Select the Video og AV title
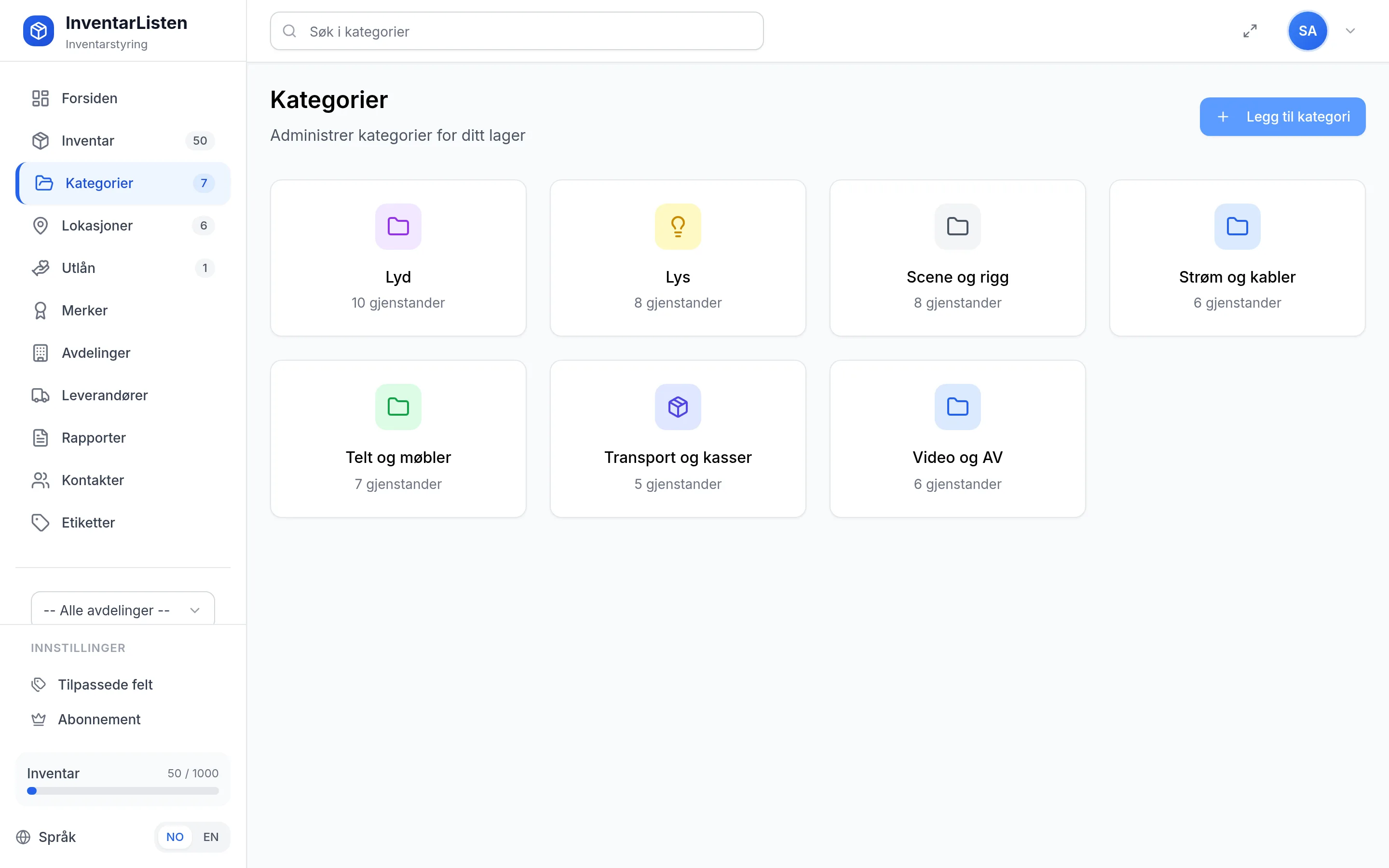 pyautogui.click(x=957, y=458)
